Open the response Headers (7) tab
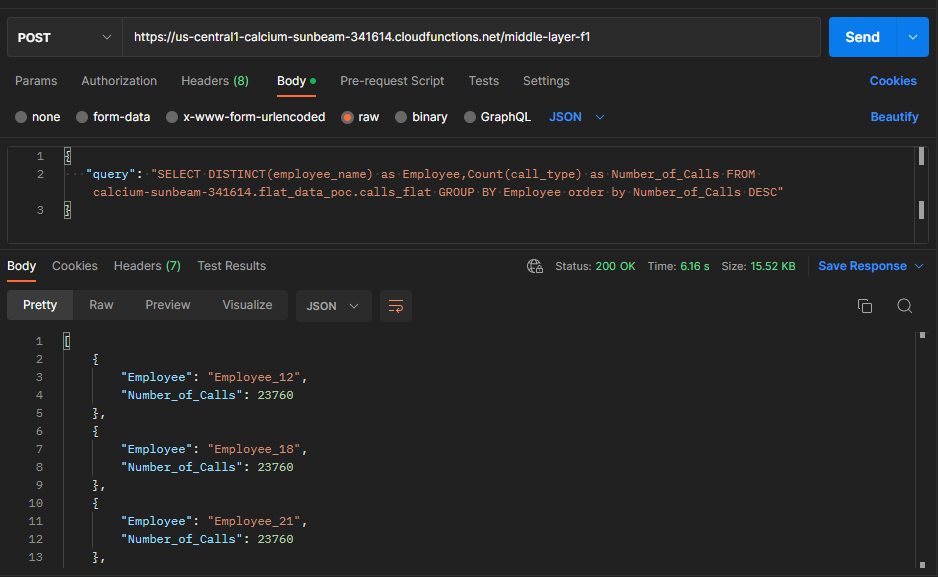938x577 pixels. point(147,266)
